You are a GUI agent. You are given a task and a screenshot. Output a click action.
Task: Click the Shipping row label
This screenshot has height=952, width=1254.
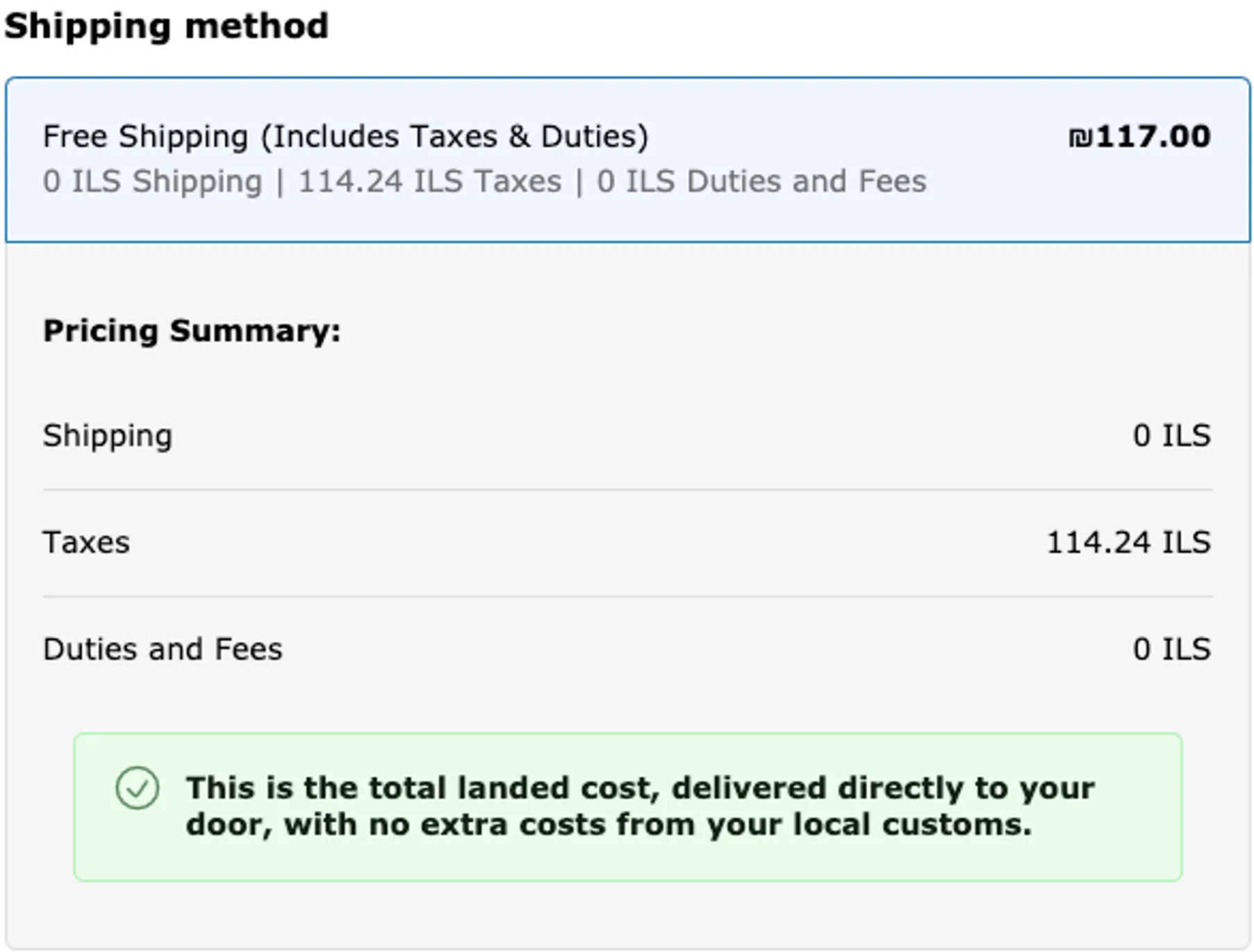point(108,436)
